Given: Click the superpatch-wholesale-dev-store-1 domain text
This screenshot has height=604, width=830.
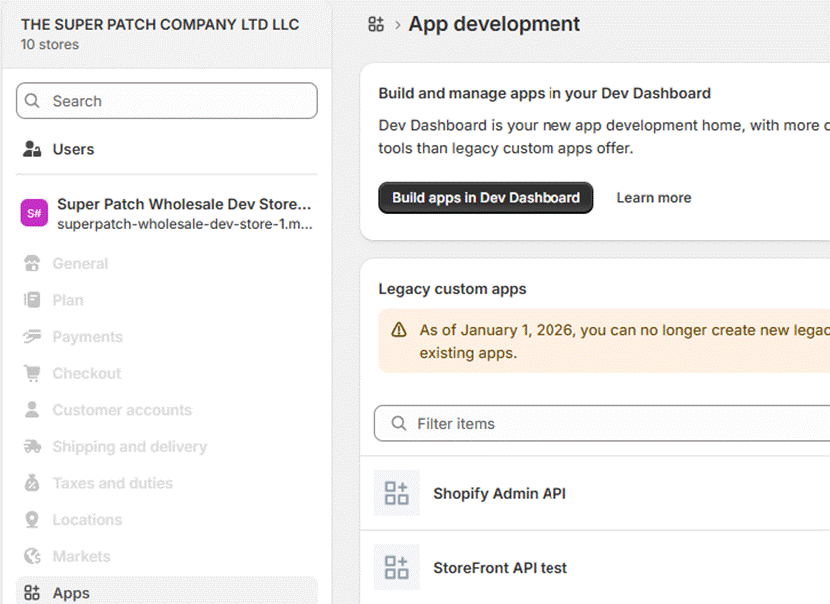Looking at the screenshot, I should [185, 224].
